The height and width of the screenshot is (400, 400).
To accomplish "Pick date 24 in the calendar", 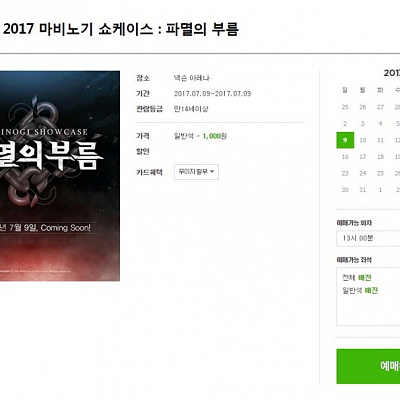I will click(363, 173).
